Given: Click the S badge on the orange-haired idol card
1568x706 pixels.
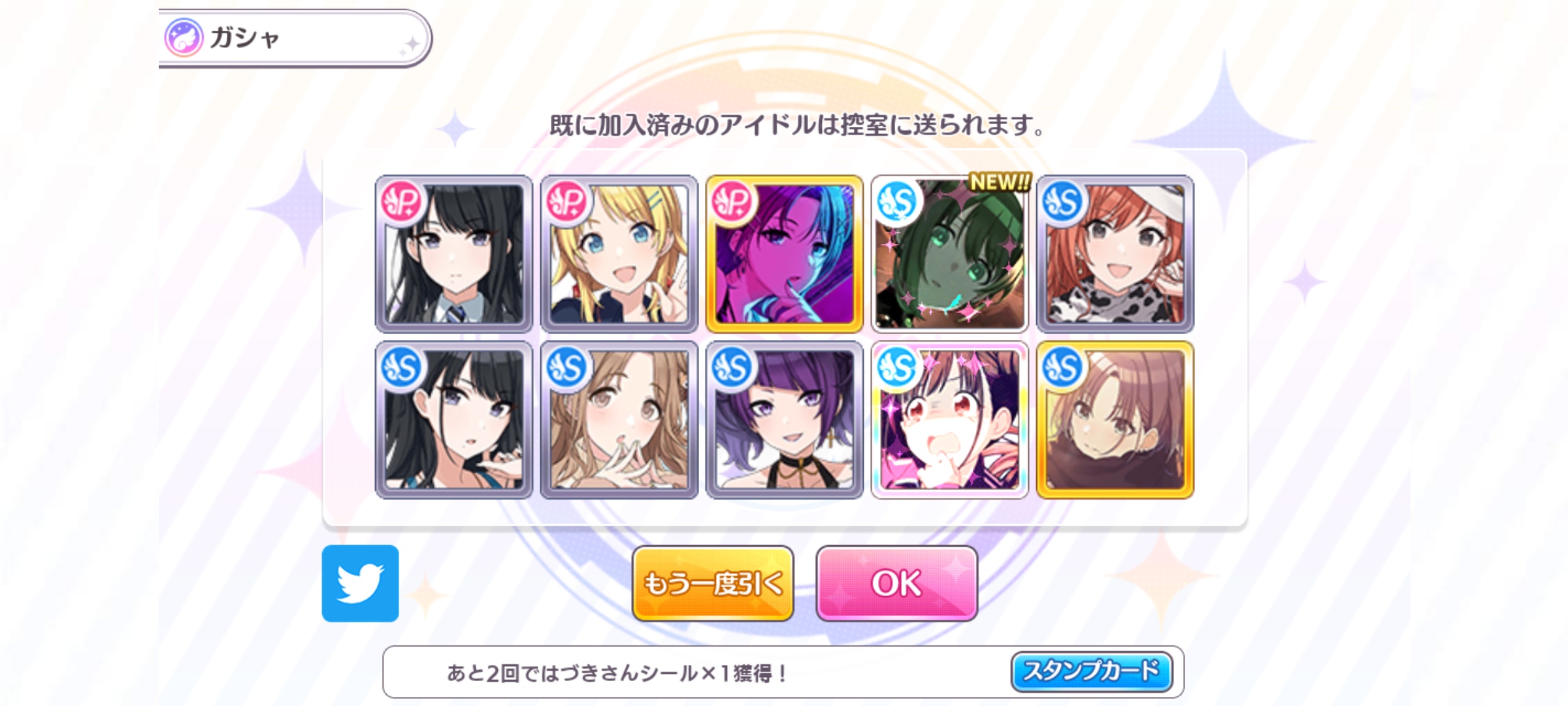Looking at the screenshot, I should click(1062, 201).
